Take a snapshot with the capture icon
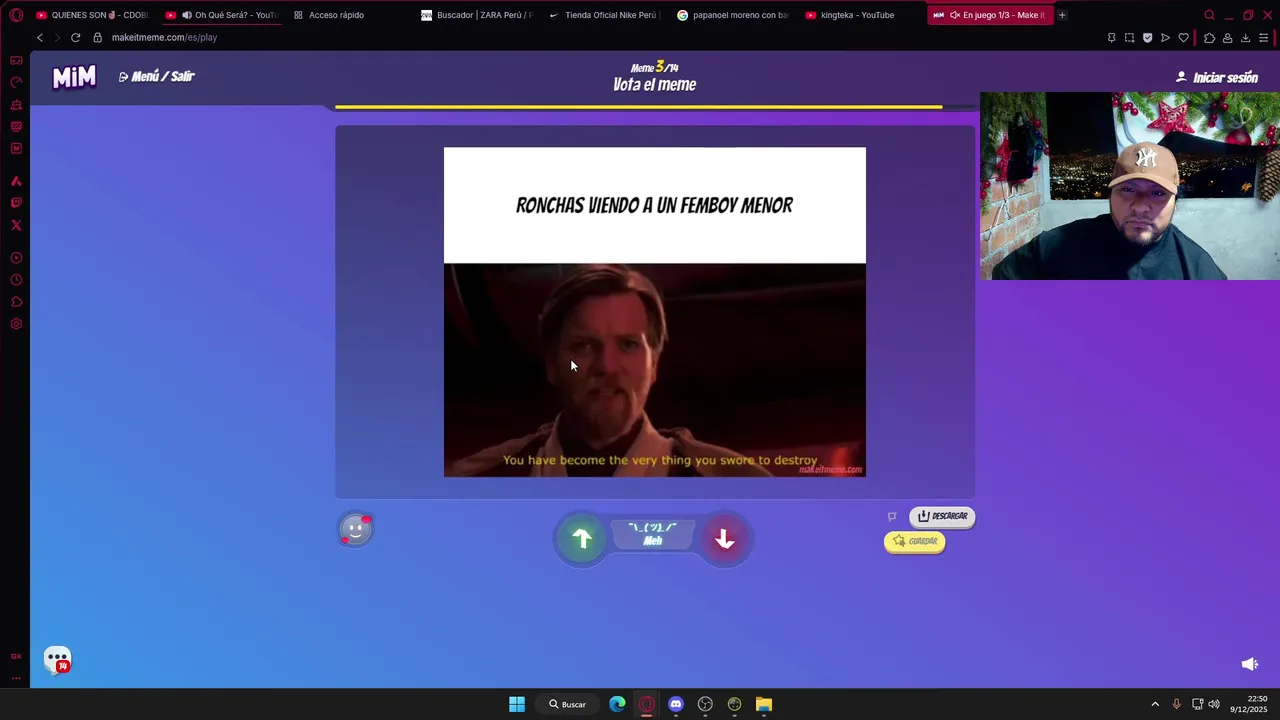Viewport: 1280px width, 720px height. click(1129, 38)
